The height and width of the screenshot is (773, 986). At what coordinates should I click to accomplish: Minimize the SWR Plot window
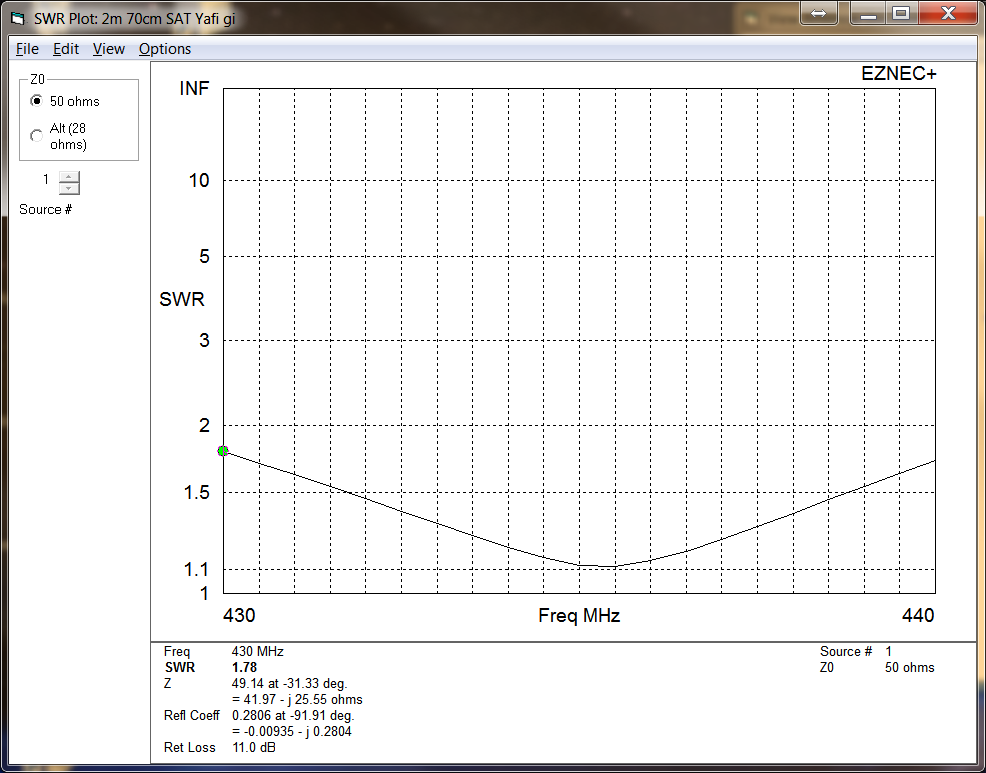[870, 14]
